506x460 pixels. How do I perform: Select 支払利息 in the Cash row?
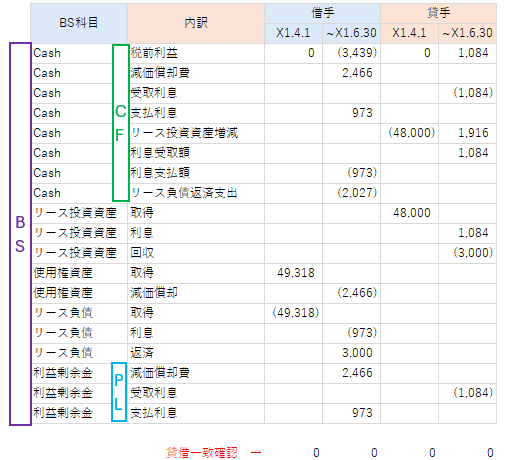196,113
